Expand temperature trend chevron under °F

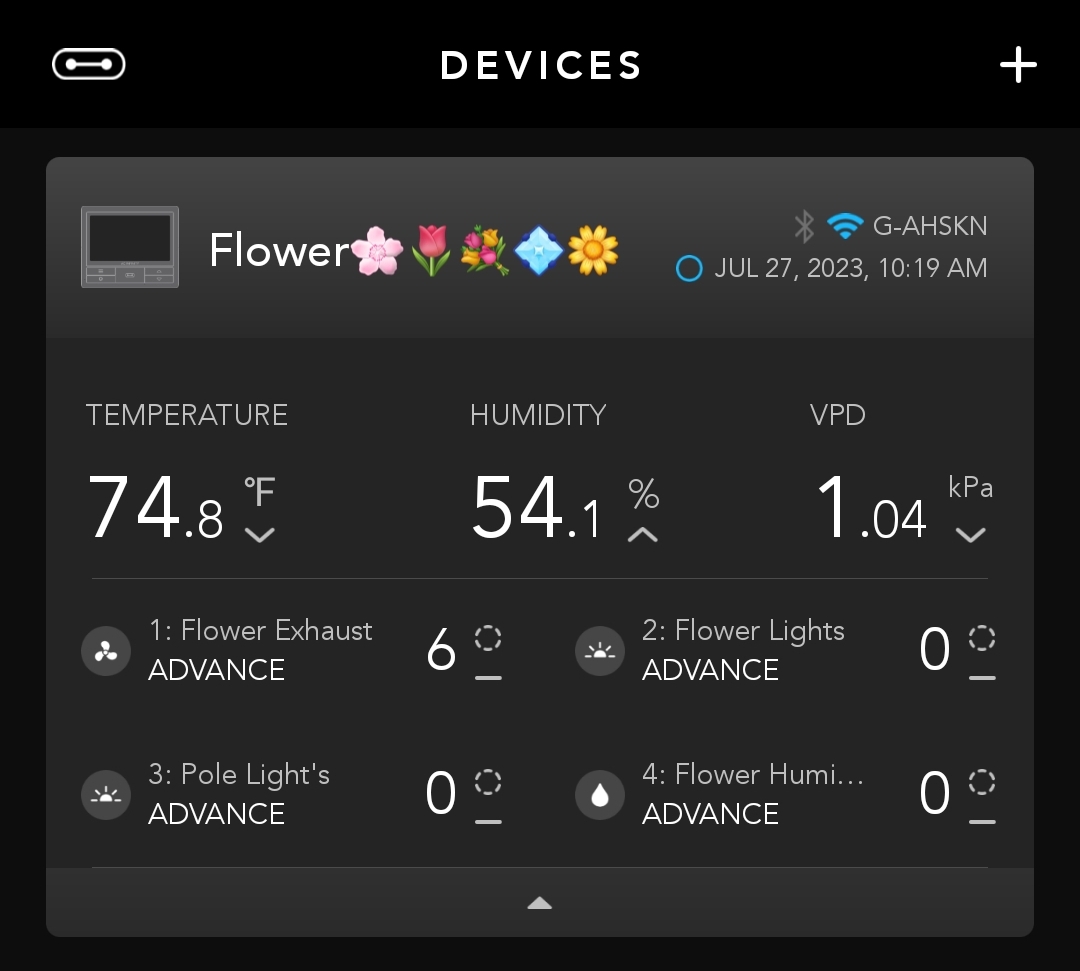tap(260, 534)
